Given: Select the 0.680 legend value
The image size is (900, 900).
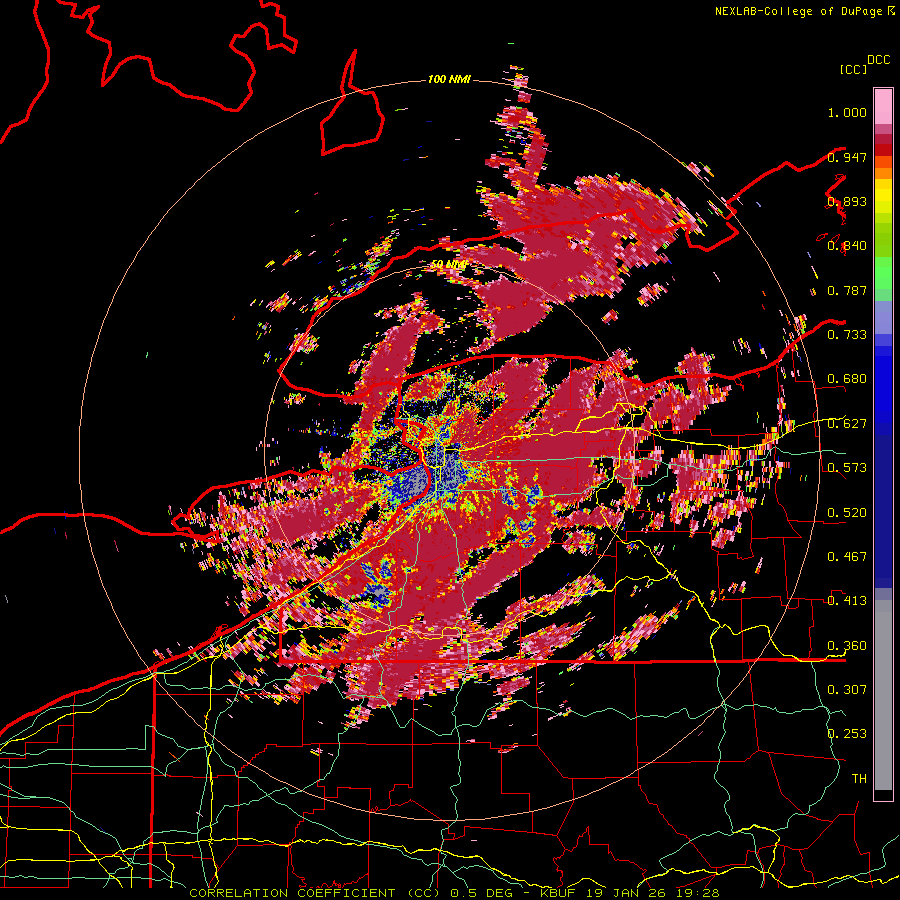Looking at the screenshot, I should [x=847, y=379].
